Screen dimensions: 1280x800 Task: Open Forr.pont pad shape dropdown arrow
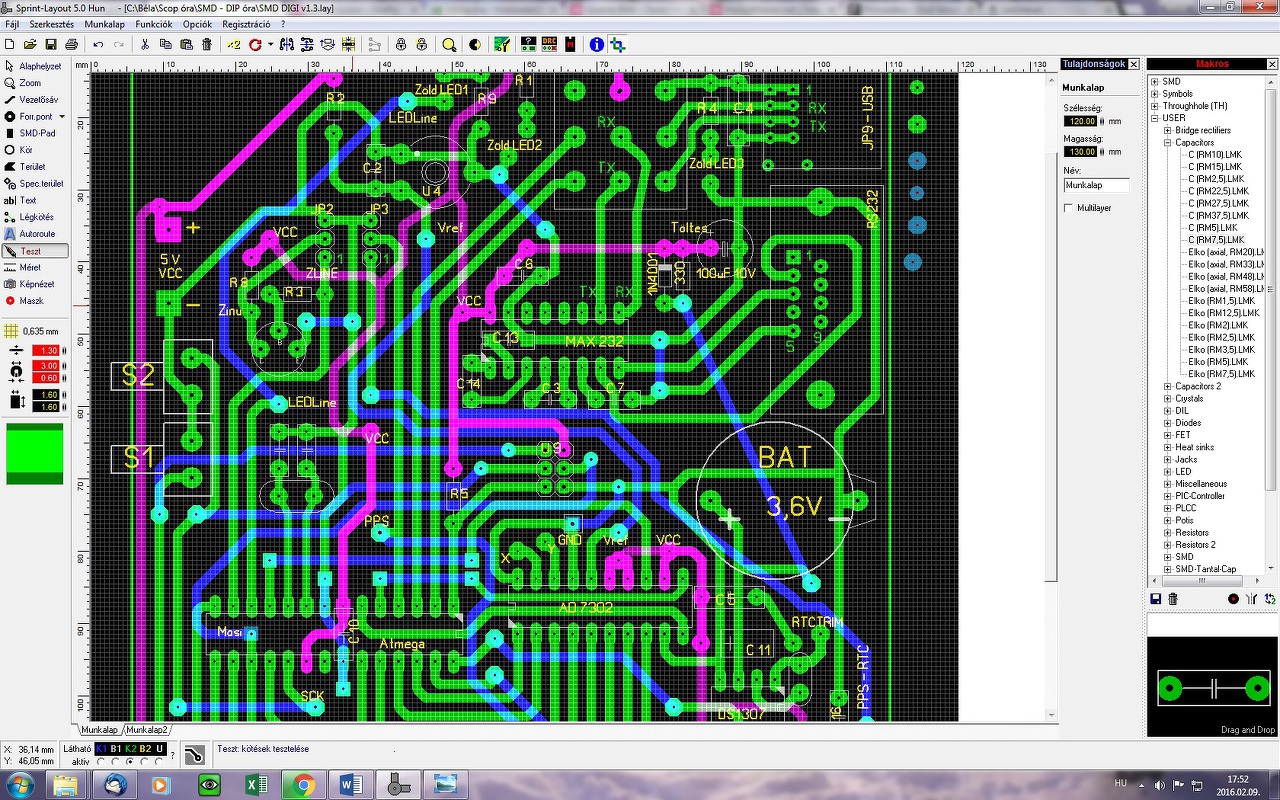click(62, 117)
